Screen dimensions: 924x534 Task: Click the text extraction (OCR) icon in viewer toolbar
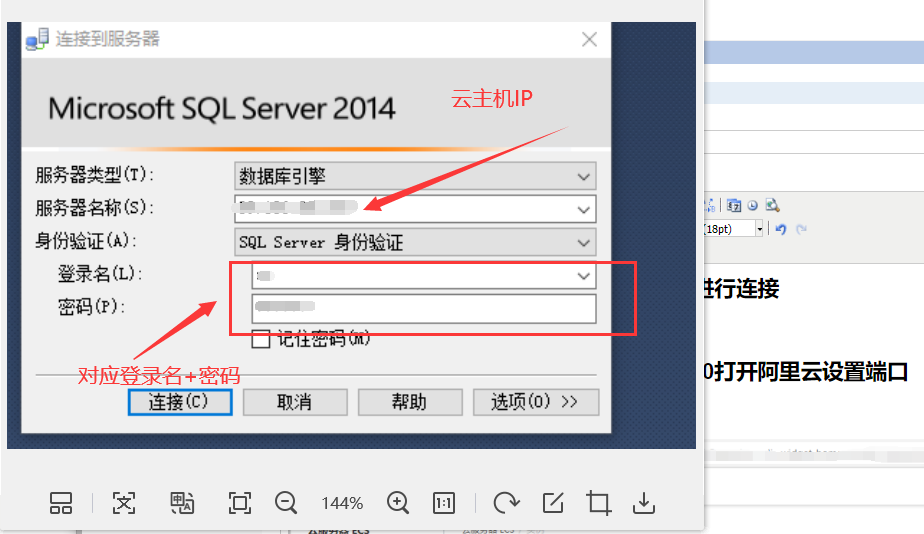(x=124, y=503)
